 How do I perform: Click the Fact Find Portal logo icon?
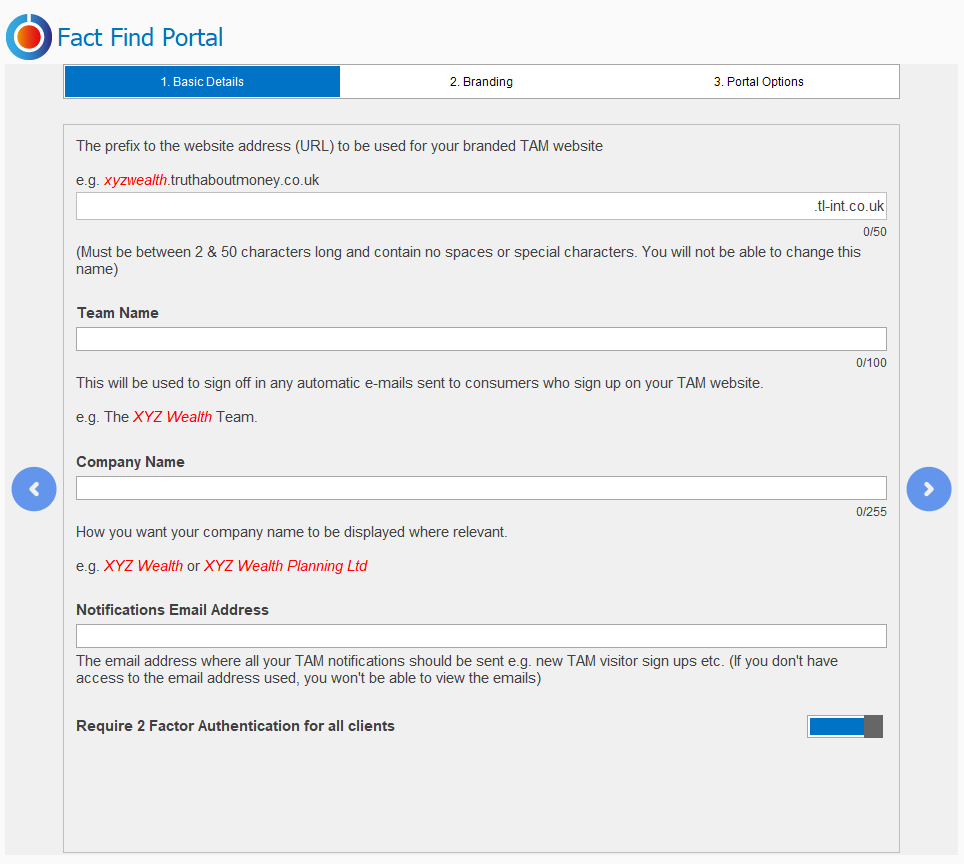pos(29,37)
